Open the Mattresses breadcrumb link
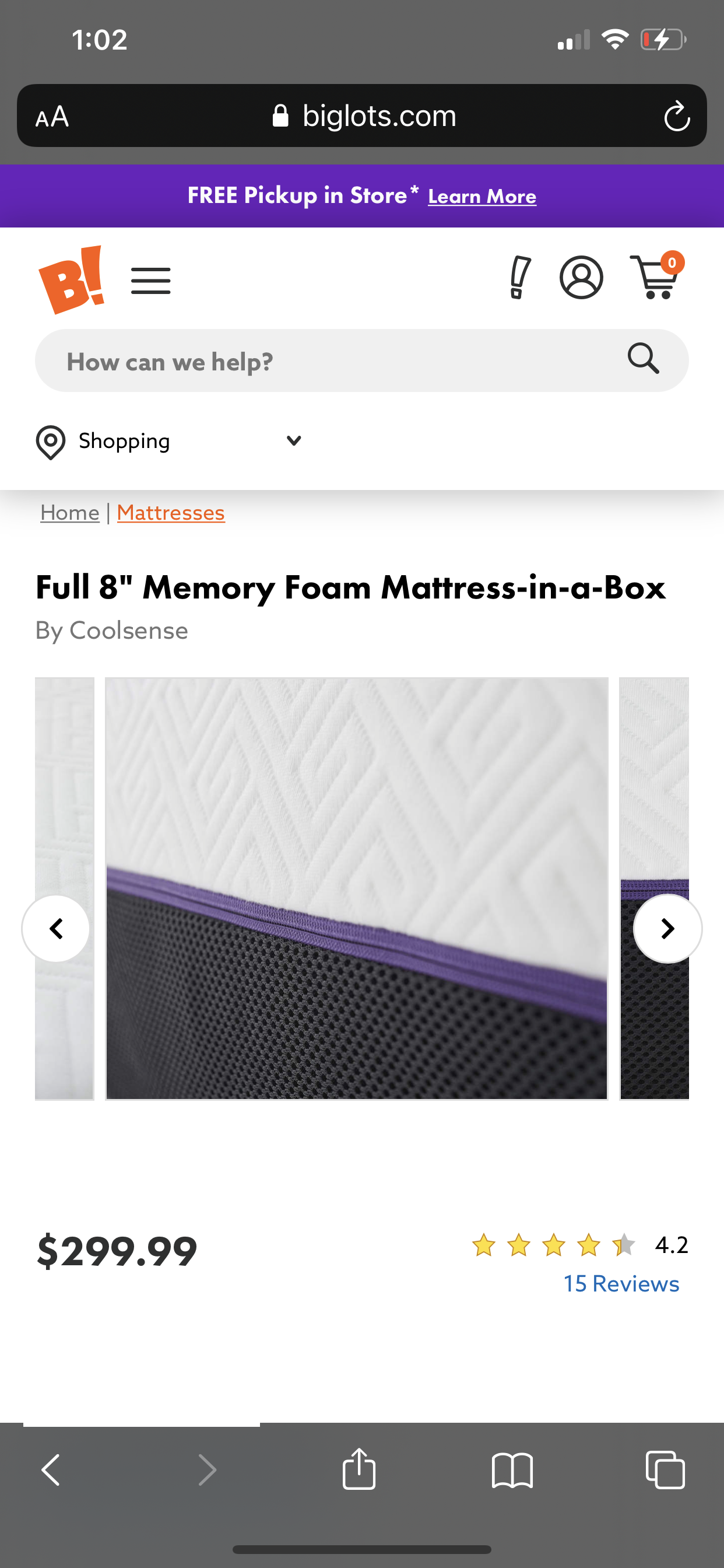The image size is (724, 1568). tap(171, 513)
